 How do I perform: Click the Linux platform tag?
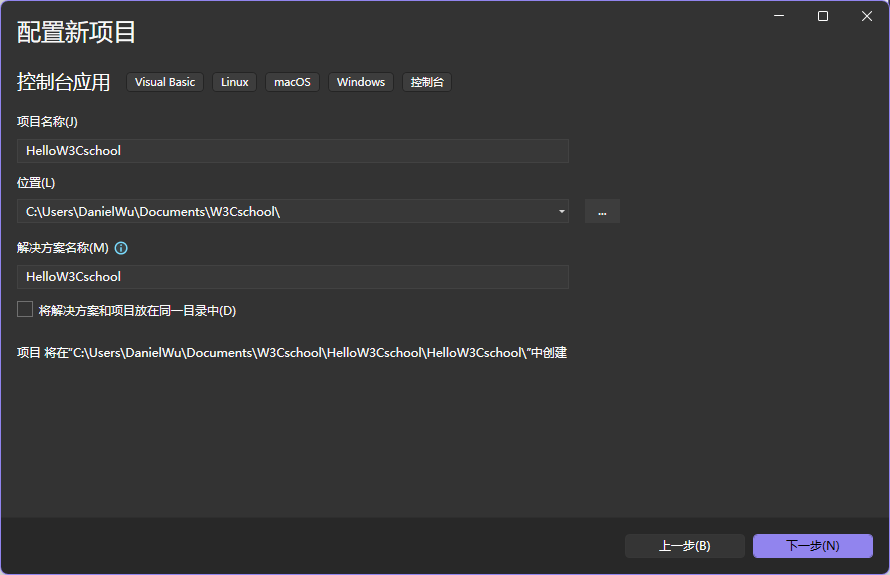(x=235, y=82)
